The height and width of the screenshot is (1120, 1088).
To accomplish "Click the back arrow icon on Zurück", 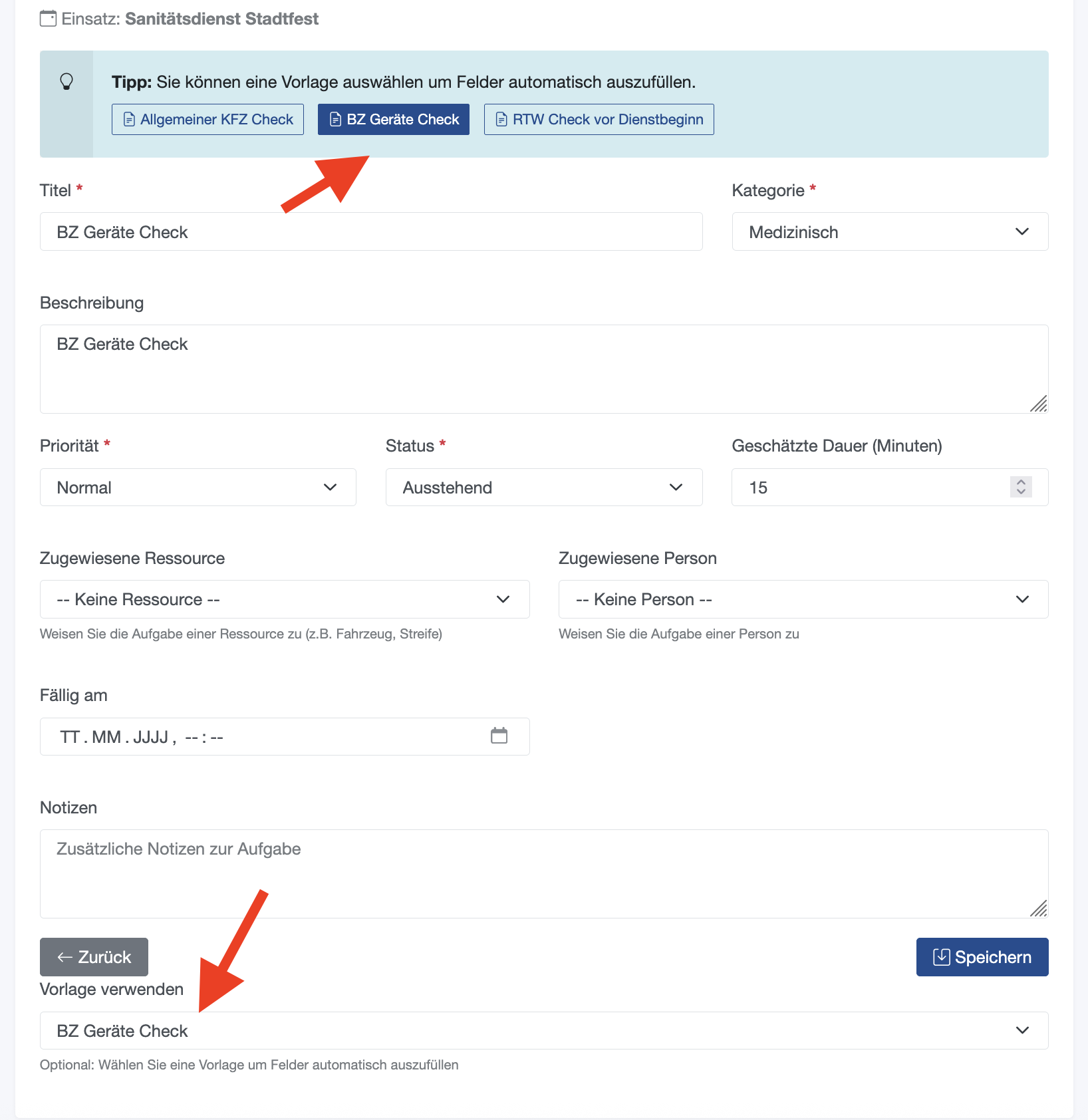I will [x=65, y=957].
